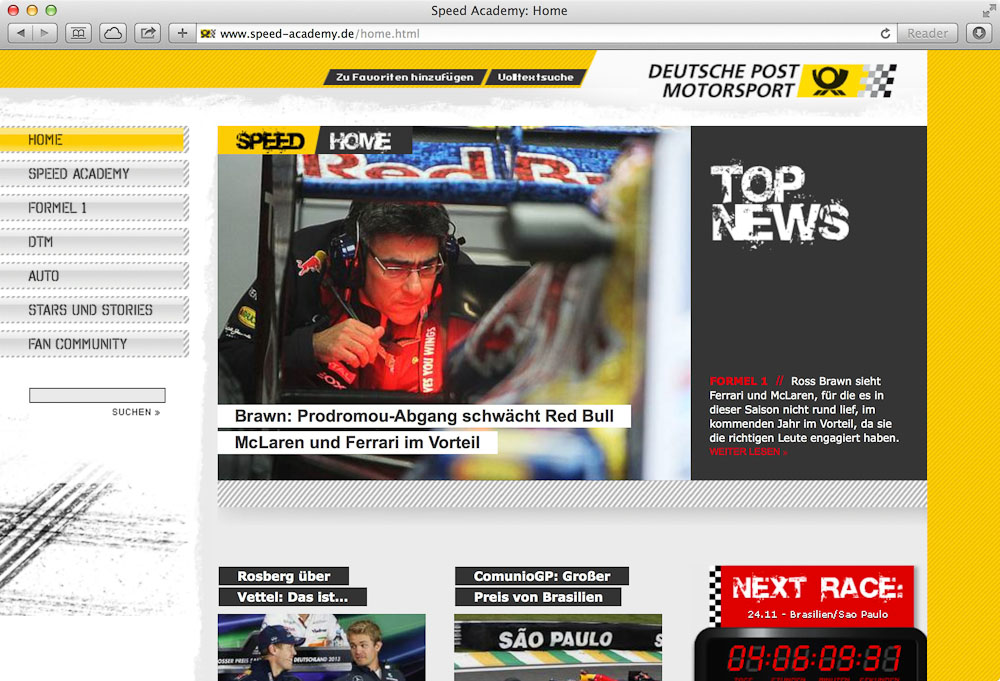
Task: Click WEITER LESEN link in Top News
Action: point(748,452)
